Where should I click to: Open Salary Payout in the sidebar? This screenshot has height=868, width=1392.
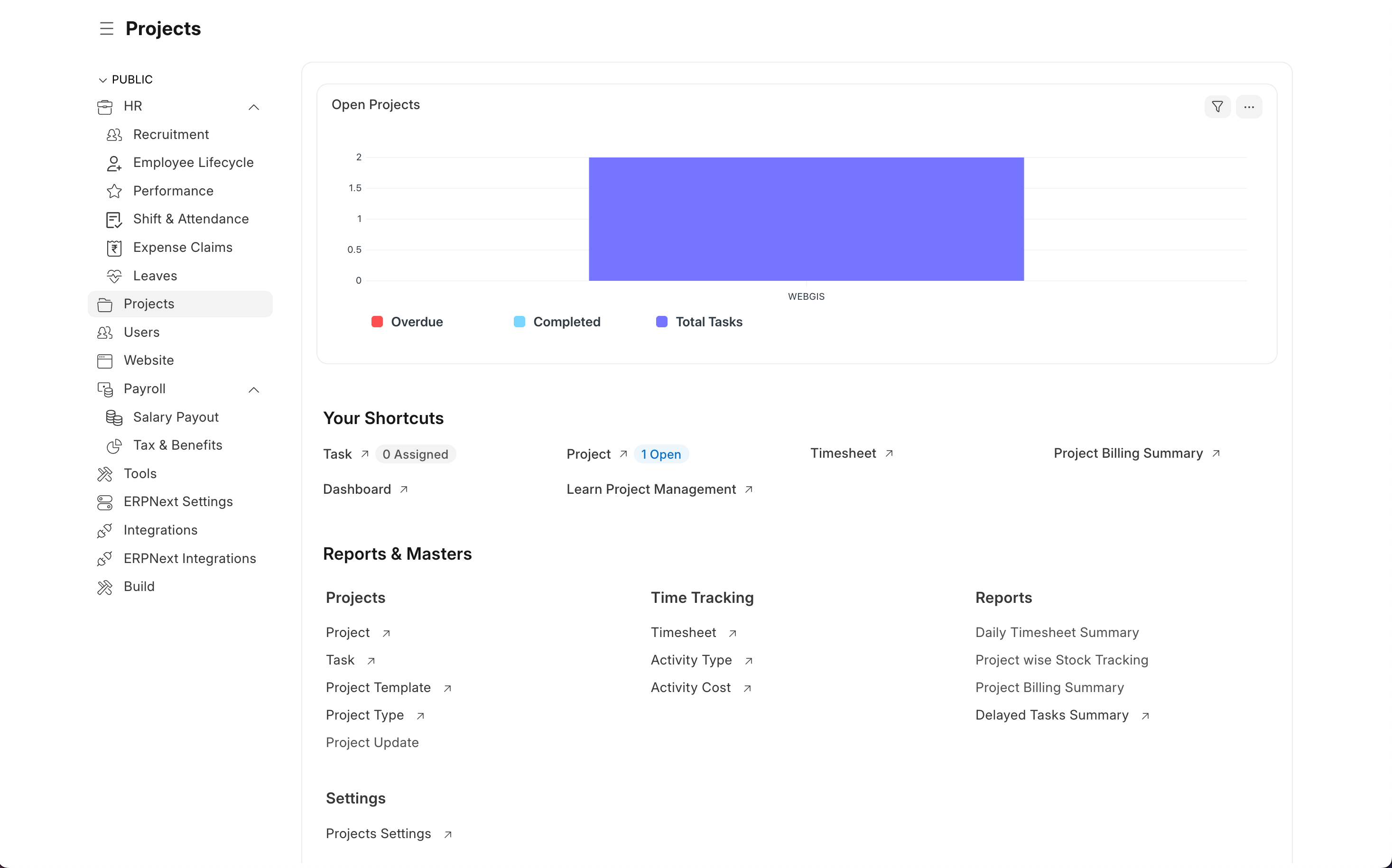tap(176, 417)
